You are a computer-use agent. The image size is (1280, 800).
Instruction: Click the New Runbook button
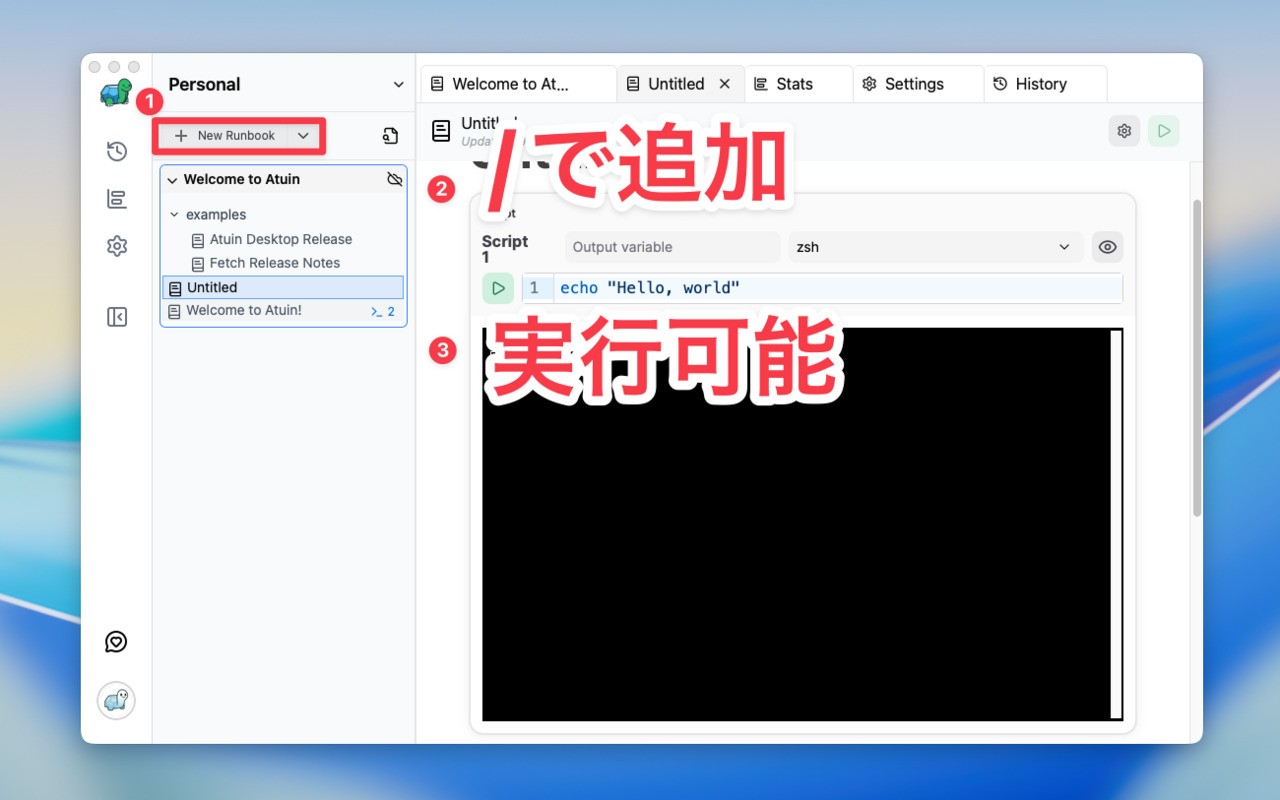224,136
